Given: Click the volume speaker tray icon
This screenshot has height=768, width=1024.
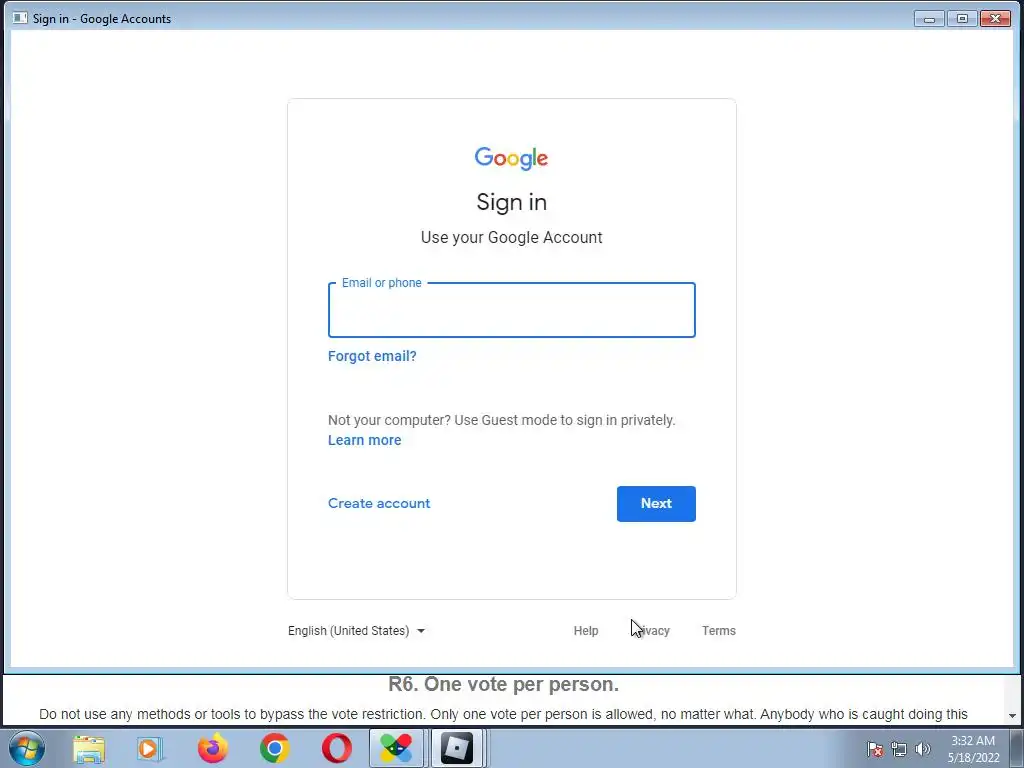Looking at the screenshot, I should (923, 749).
